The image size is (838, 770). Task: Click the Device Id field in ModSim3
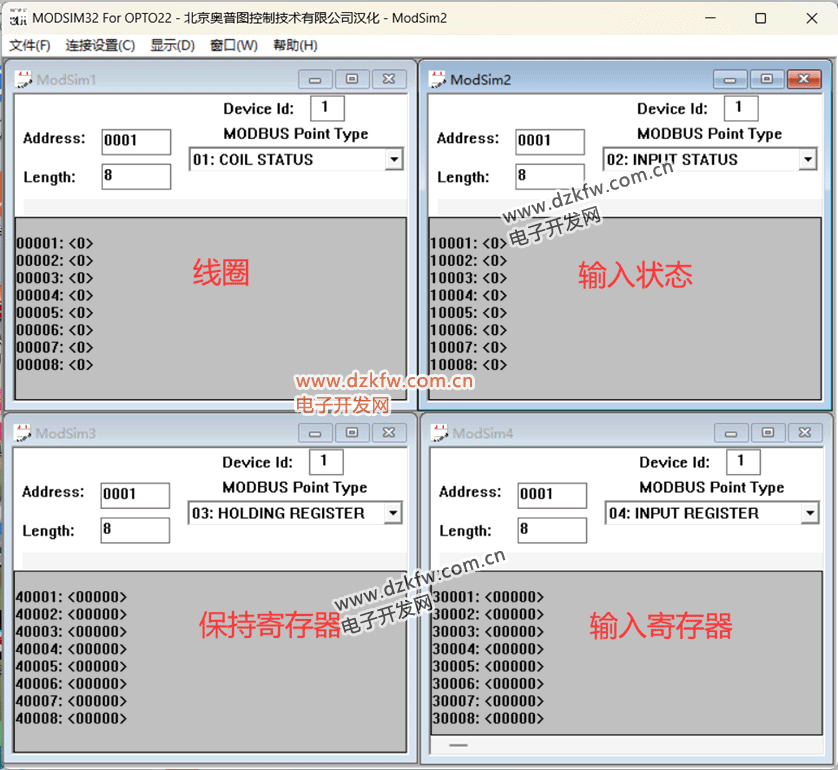(326, 462)
